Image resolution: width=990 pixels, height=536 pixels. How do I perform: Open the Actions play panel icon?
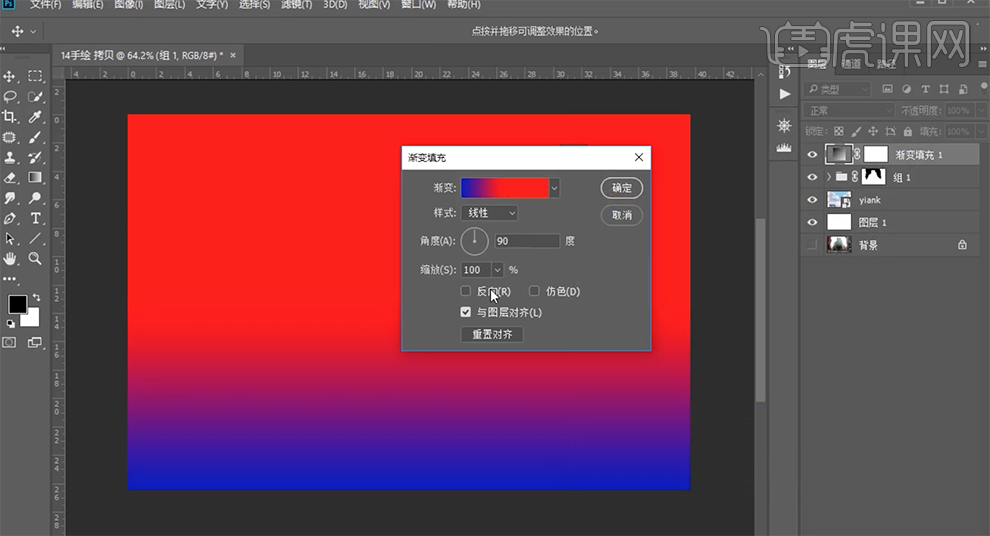784,94
